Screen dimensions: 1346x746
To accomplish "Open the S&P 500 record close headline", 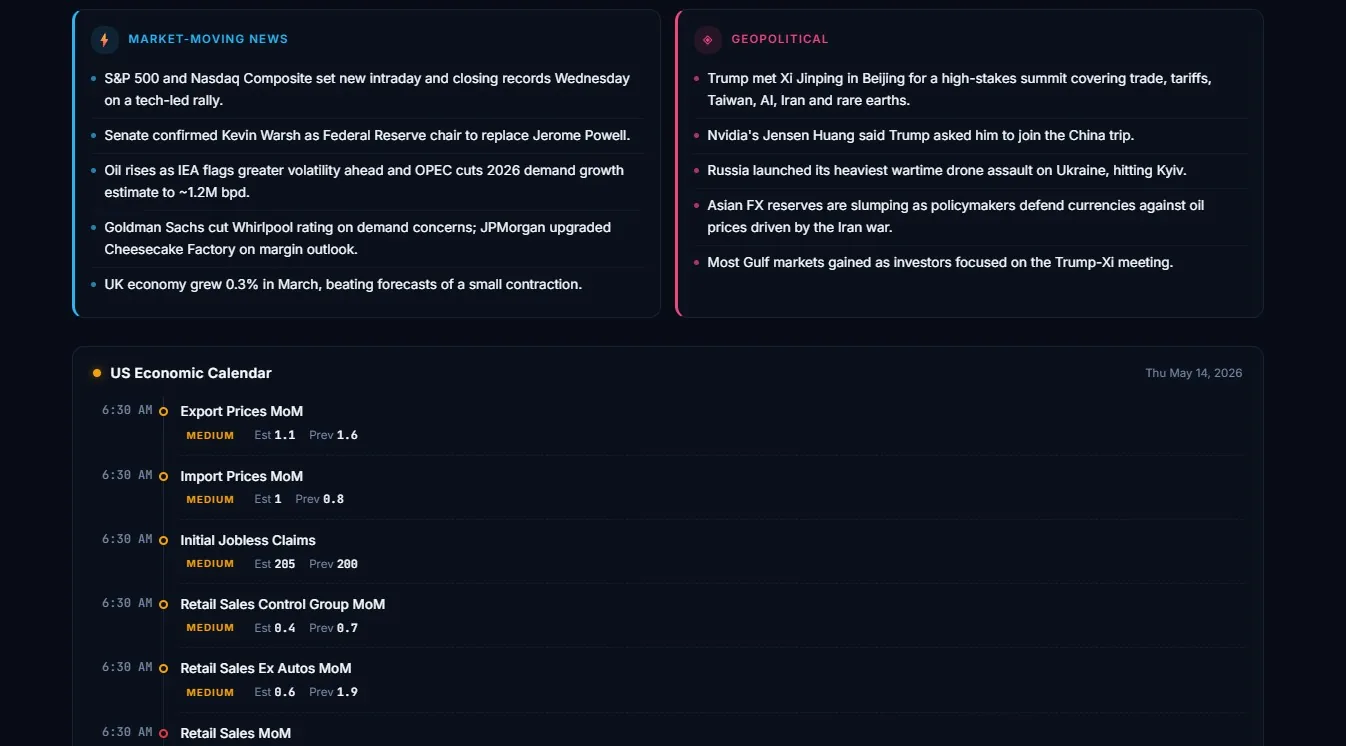I will pos(367,89).
